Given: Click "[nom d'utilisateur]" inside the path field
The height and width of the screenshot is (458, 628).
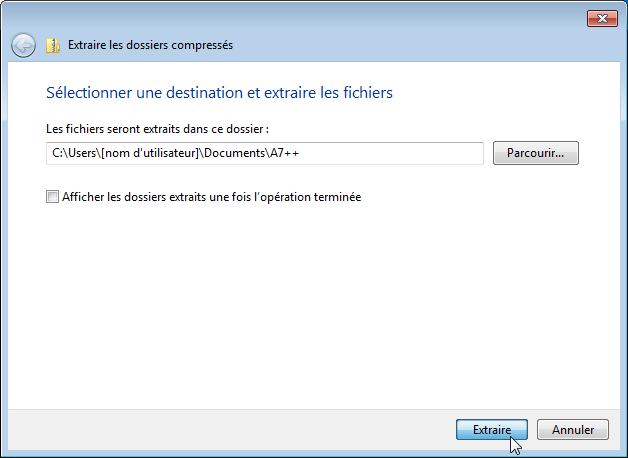Looking at the screenshot, I should pos(146,154).
